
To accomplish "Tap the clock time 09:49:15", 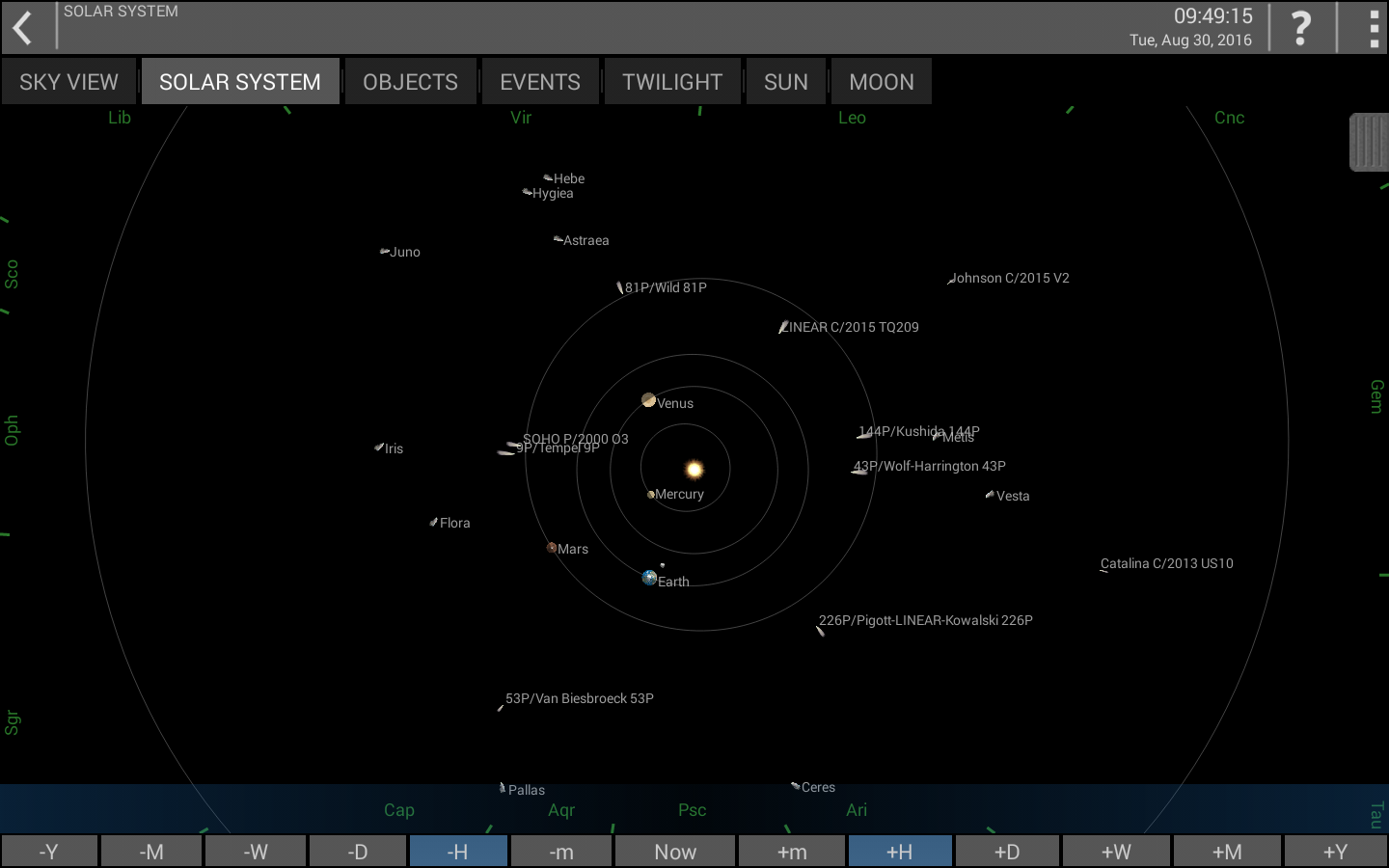I will 1212,16.
